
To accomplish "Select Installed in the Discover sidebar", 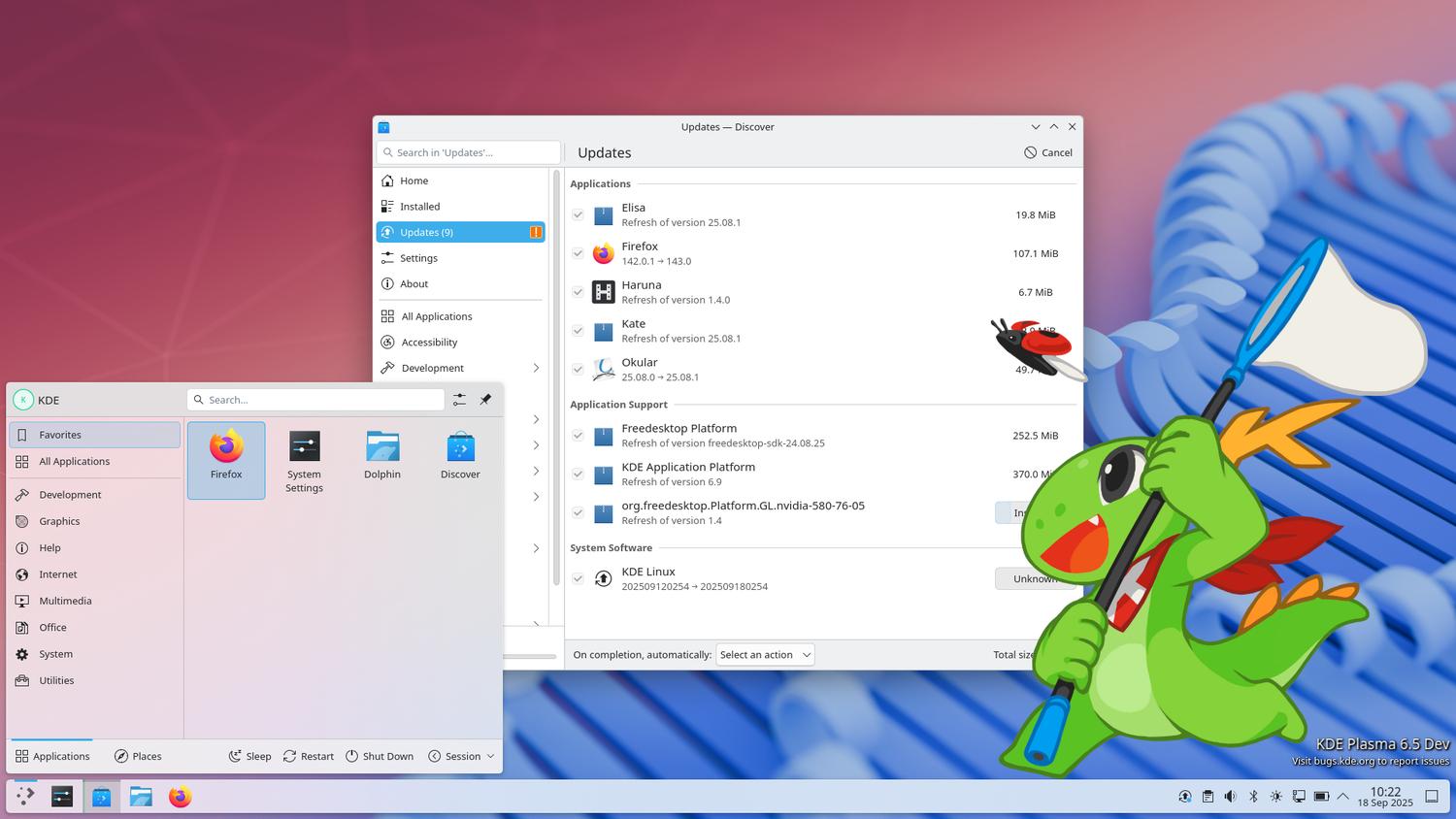I will [x=461, y=206].
